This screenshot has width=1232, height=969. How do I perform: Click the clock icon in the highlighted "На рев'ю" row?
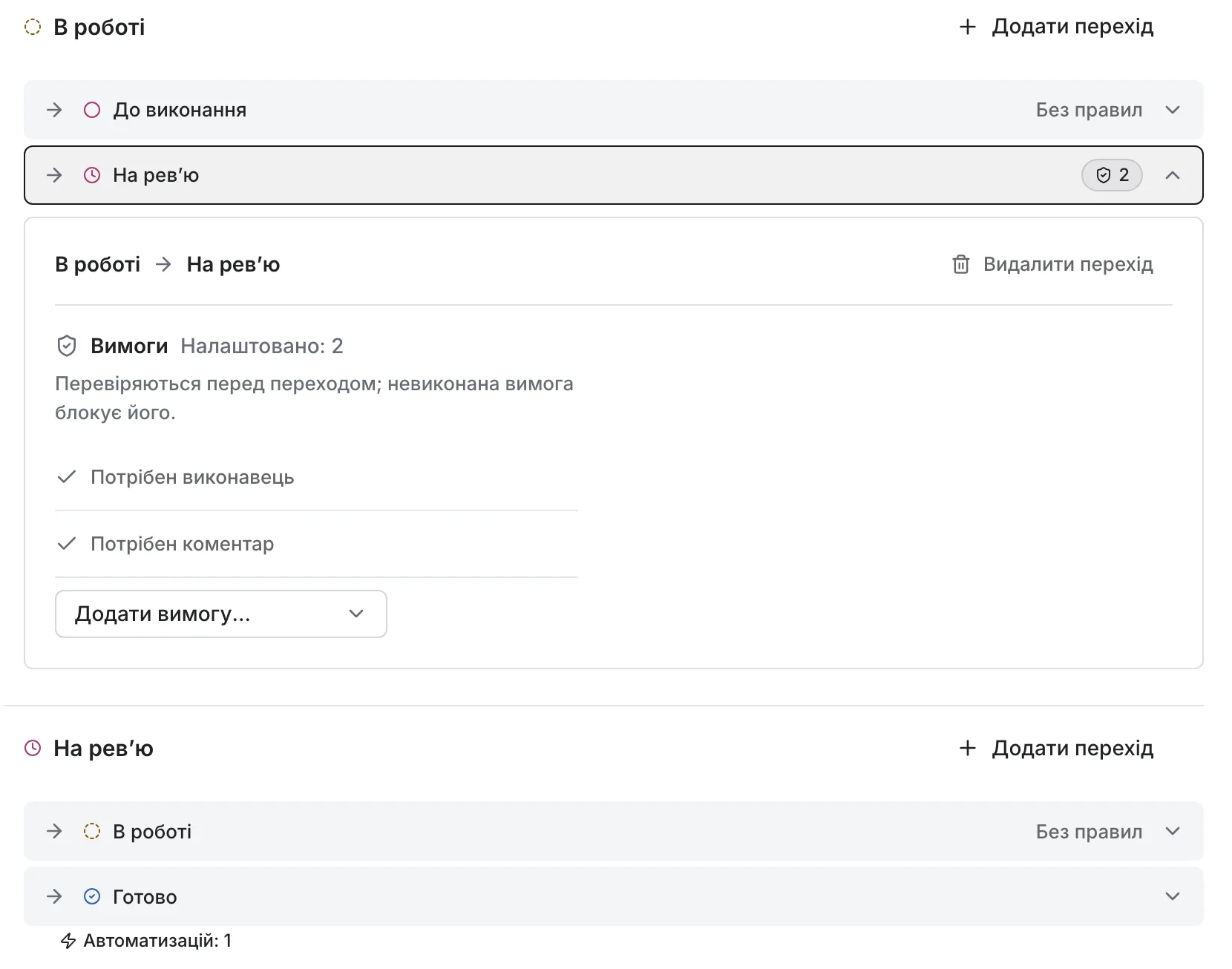[92, 175]
